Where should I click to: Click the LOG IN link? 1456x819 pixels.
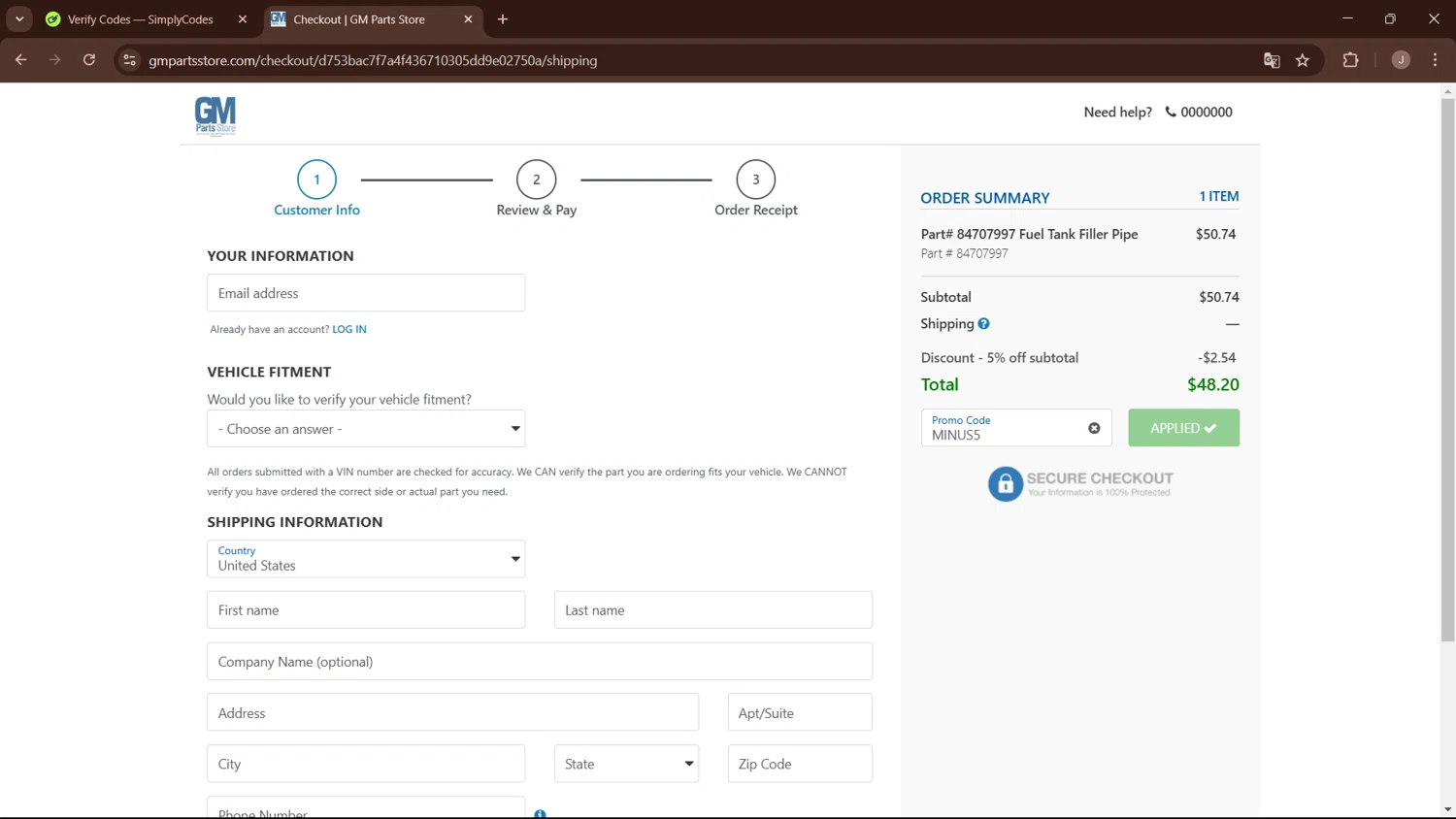(349, 329)
